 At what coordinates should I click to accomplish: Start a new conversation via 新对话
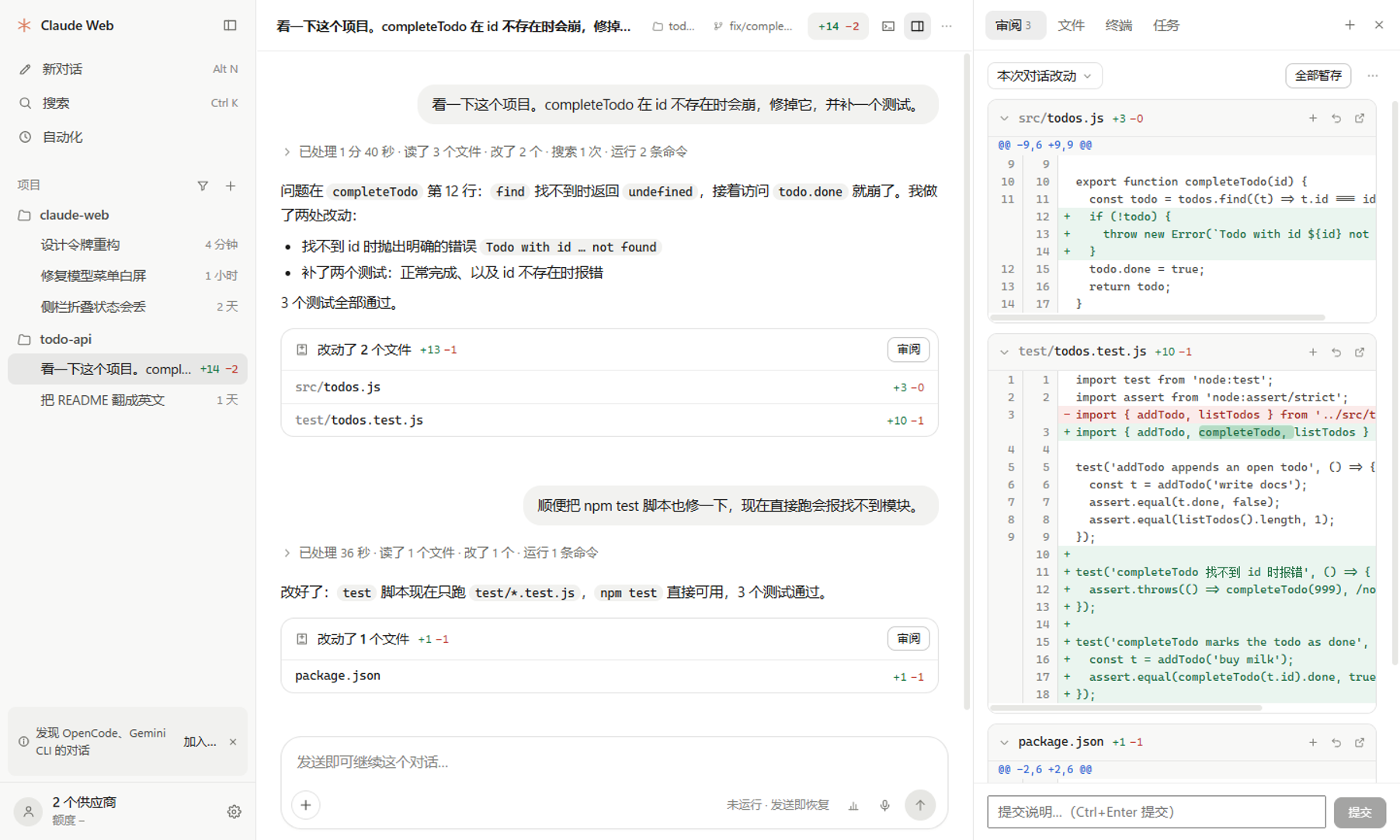pos(127,69)
